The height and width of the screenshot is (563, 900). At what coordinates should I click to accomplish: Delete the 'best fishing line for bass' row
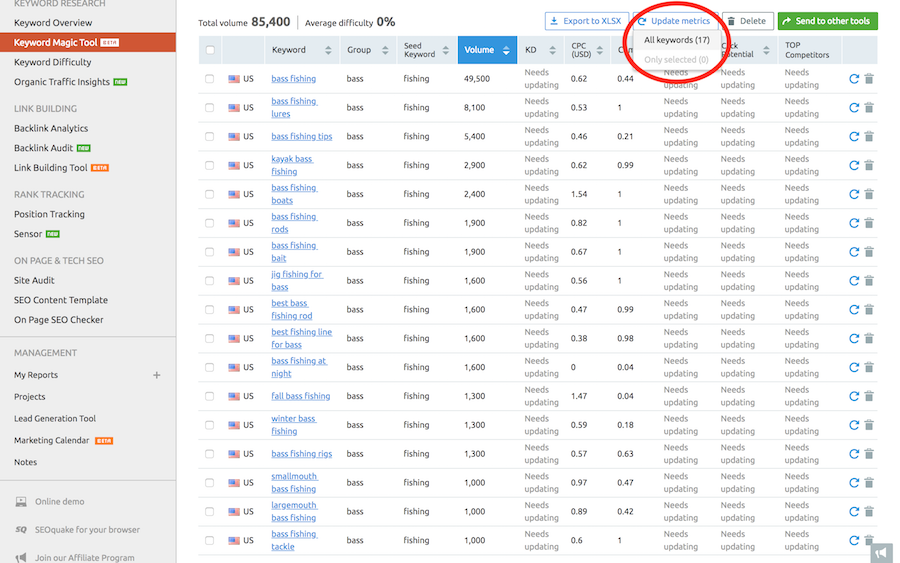[869, 339]
